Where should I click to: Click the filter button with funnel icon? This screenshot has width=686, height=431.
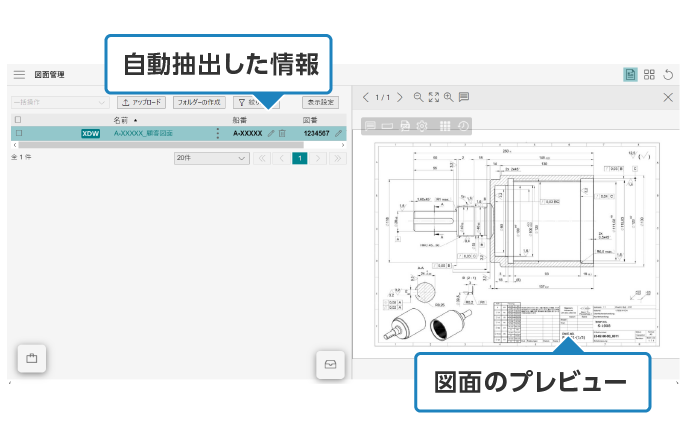(x=256, y=102)
